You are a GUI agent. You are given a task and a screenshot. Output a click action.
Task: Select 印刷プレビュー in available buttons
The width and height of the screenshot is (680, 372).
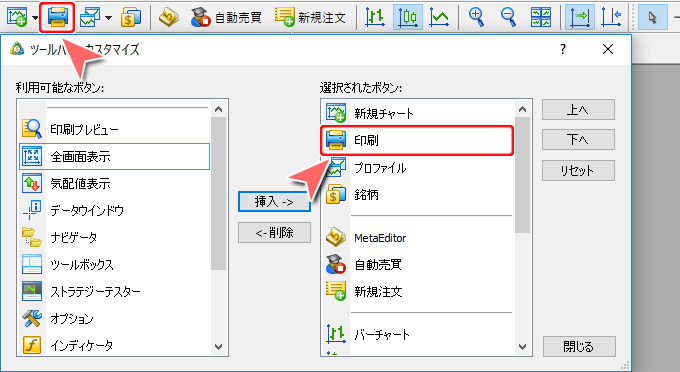[x=114, y=129]
